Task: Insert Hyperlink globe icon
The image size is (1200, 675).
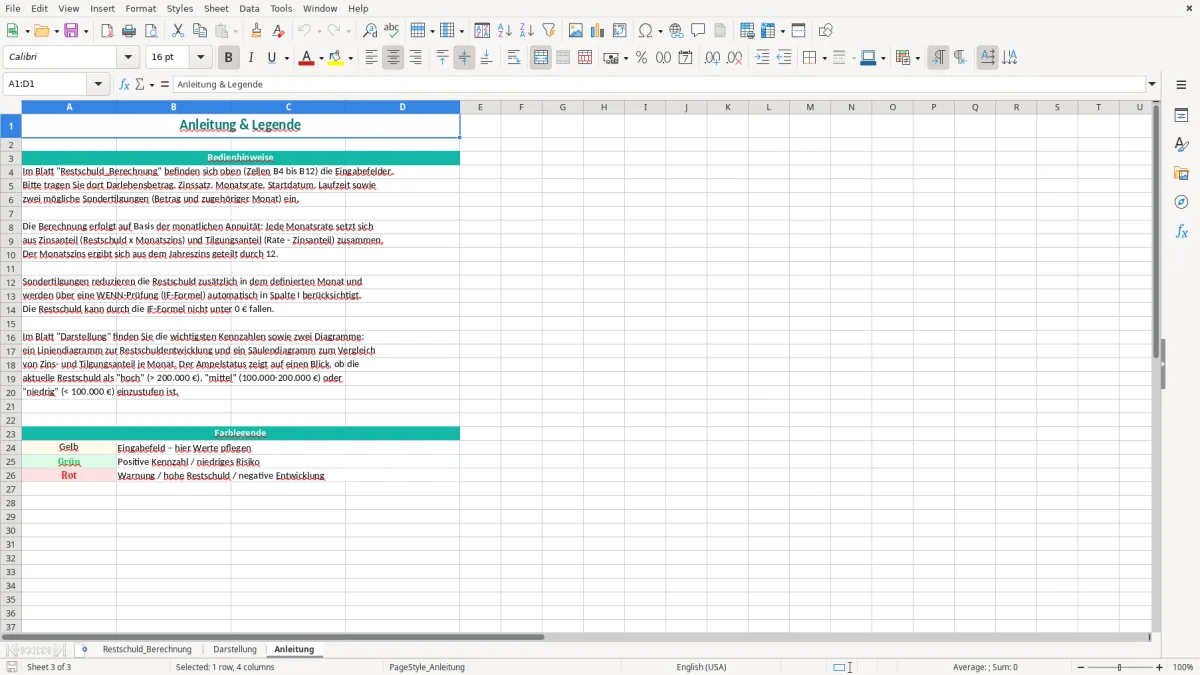Action: pos(676,31)
